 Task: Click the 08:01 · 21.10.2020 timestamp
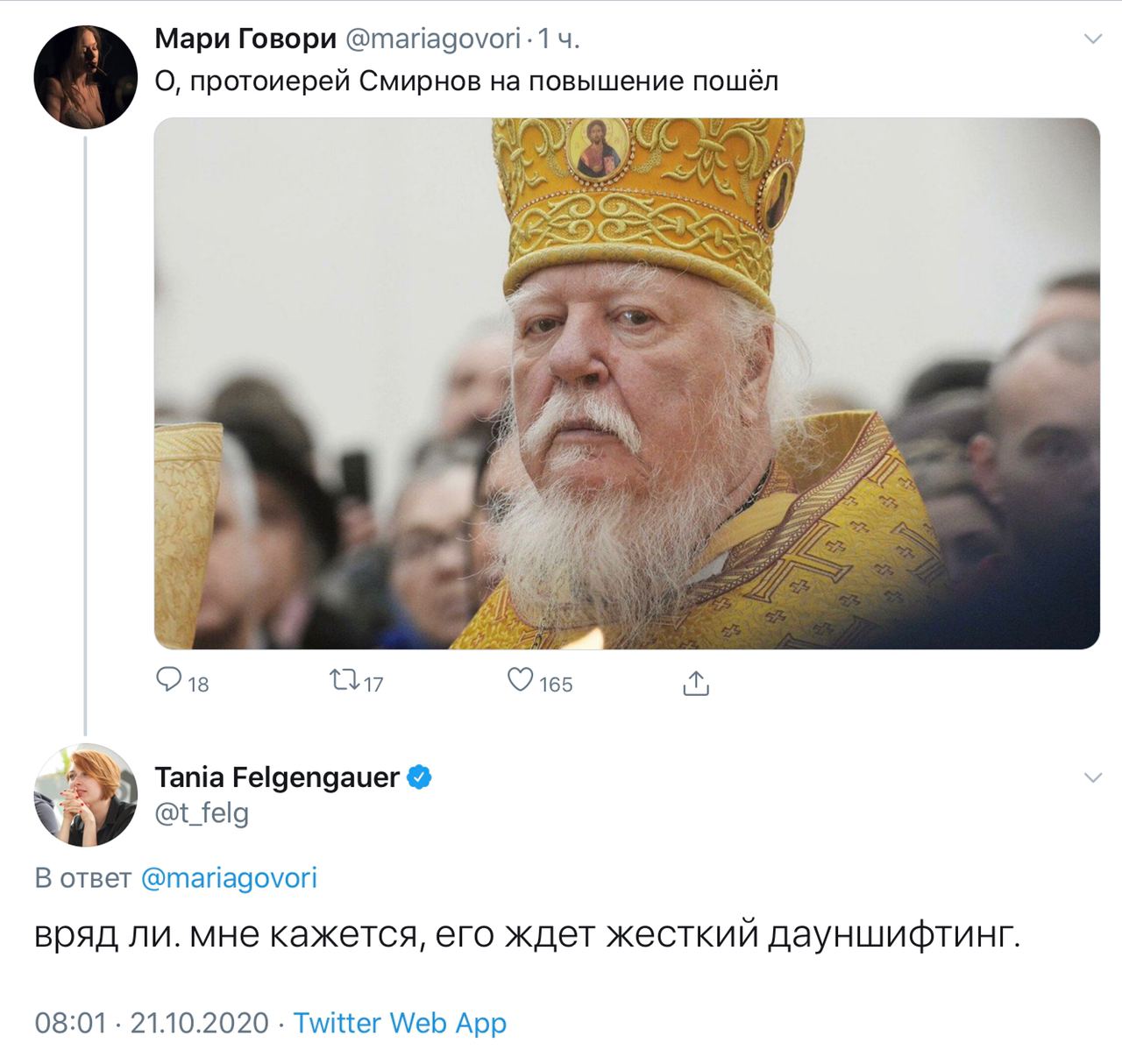click(x=152, y=1023)
